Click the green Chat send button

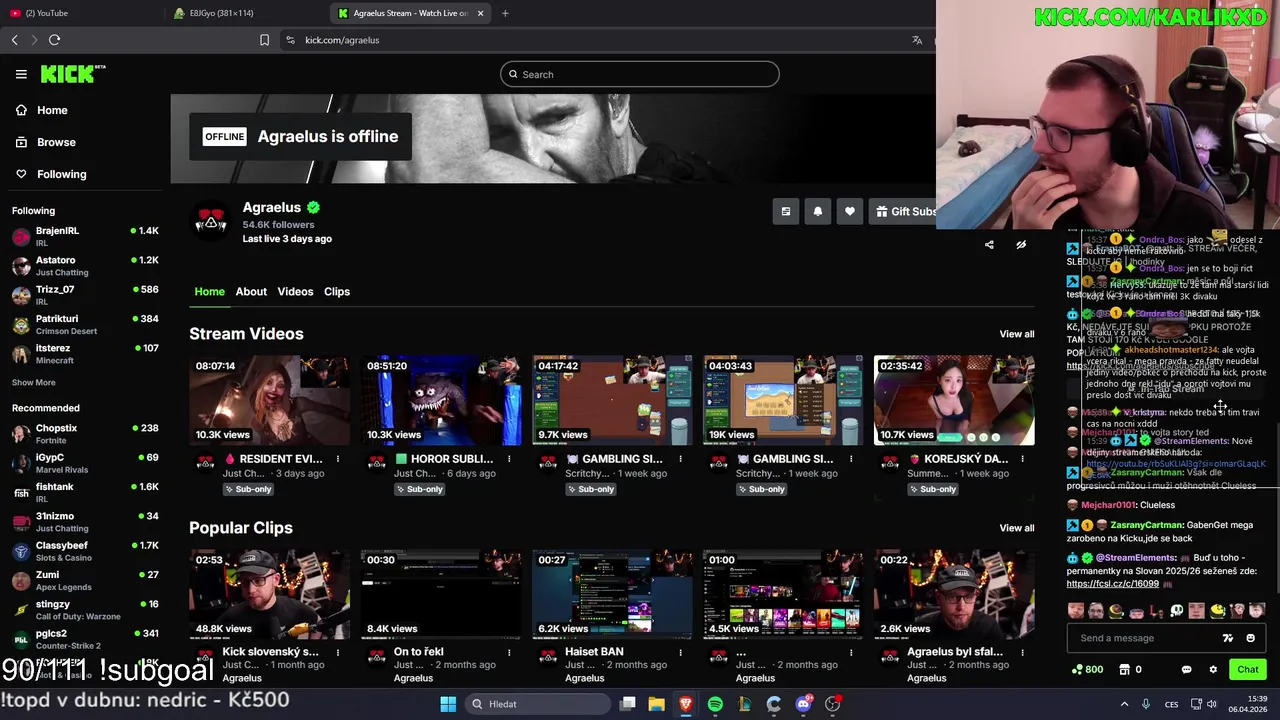coord(1248,670)
